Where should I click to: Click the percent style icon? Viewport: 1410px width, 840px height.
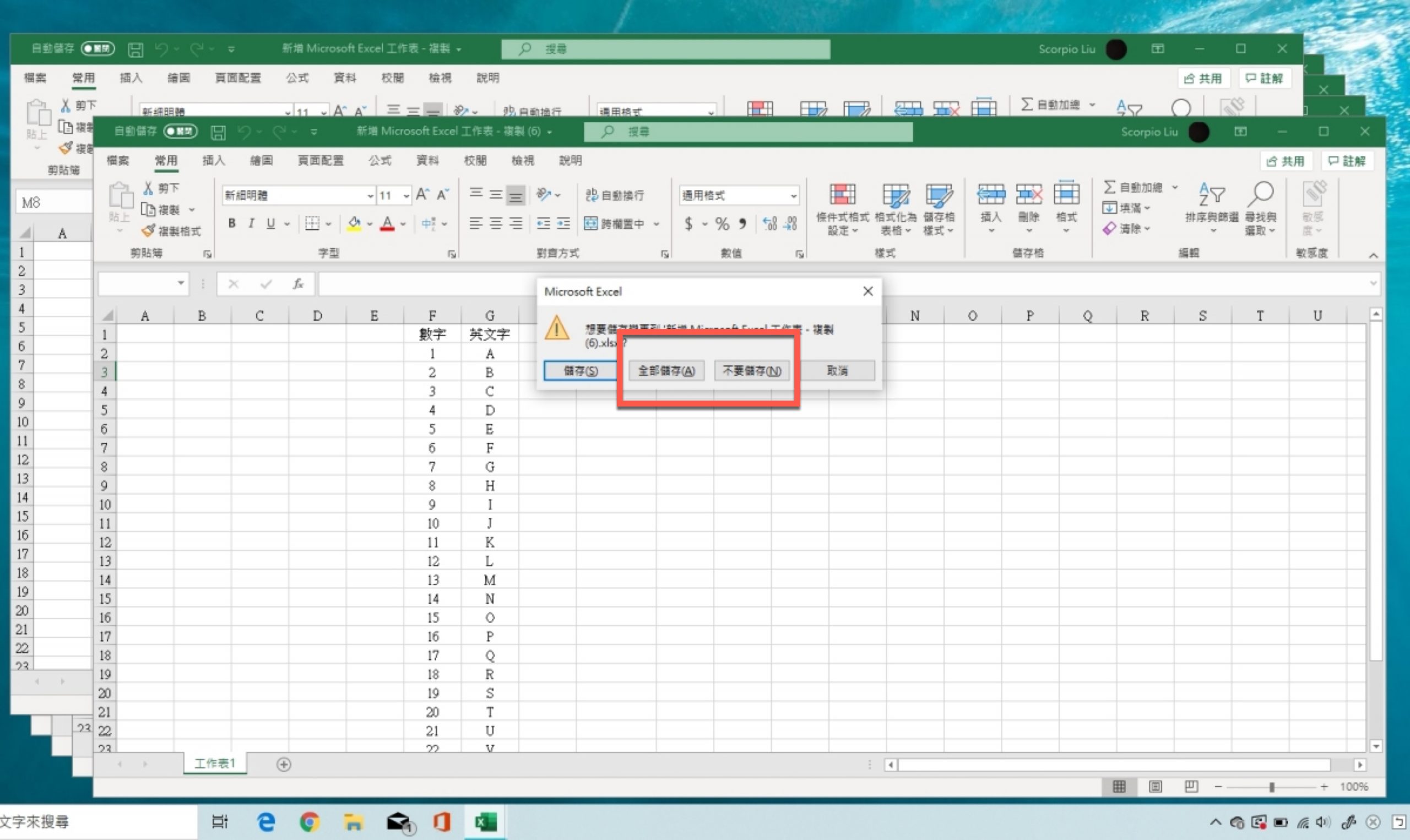click(x=722, y=224)
